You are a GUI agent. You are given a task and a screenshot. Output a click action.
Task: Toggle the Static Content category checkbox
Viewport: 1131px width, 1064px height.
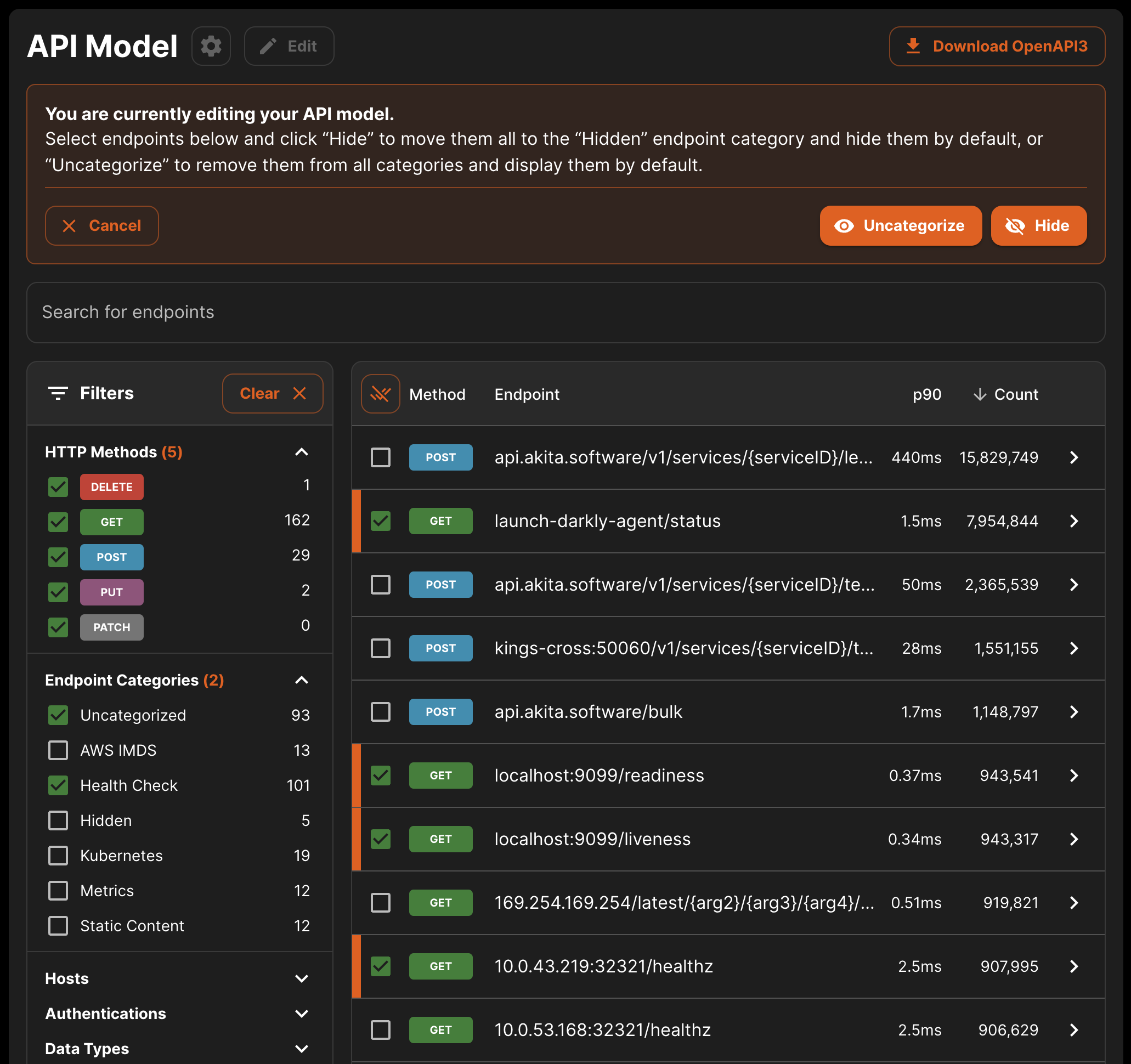coord(58,926)
